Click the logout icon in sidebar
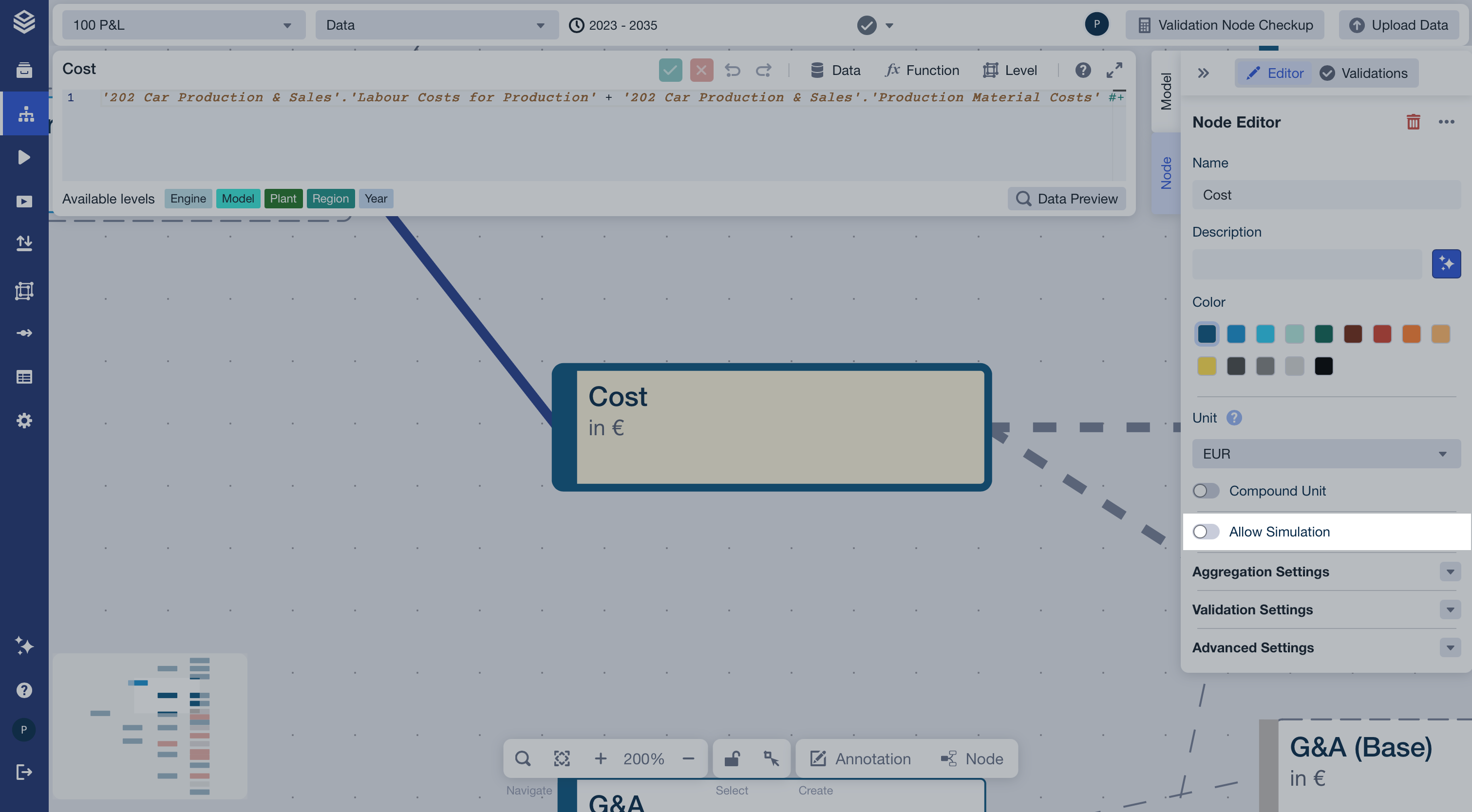Image resolution: width=1472 pixels, height=812 pixels. (24, 772)
